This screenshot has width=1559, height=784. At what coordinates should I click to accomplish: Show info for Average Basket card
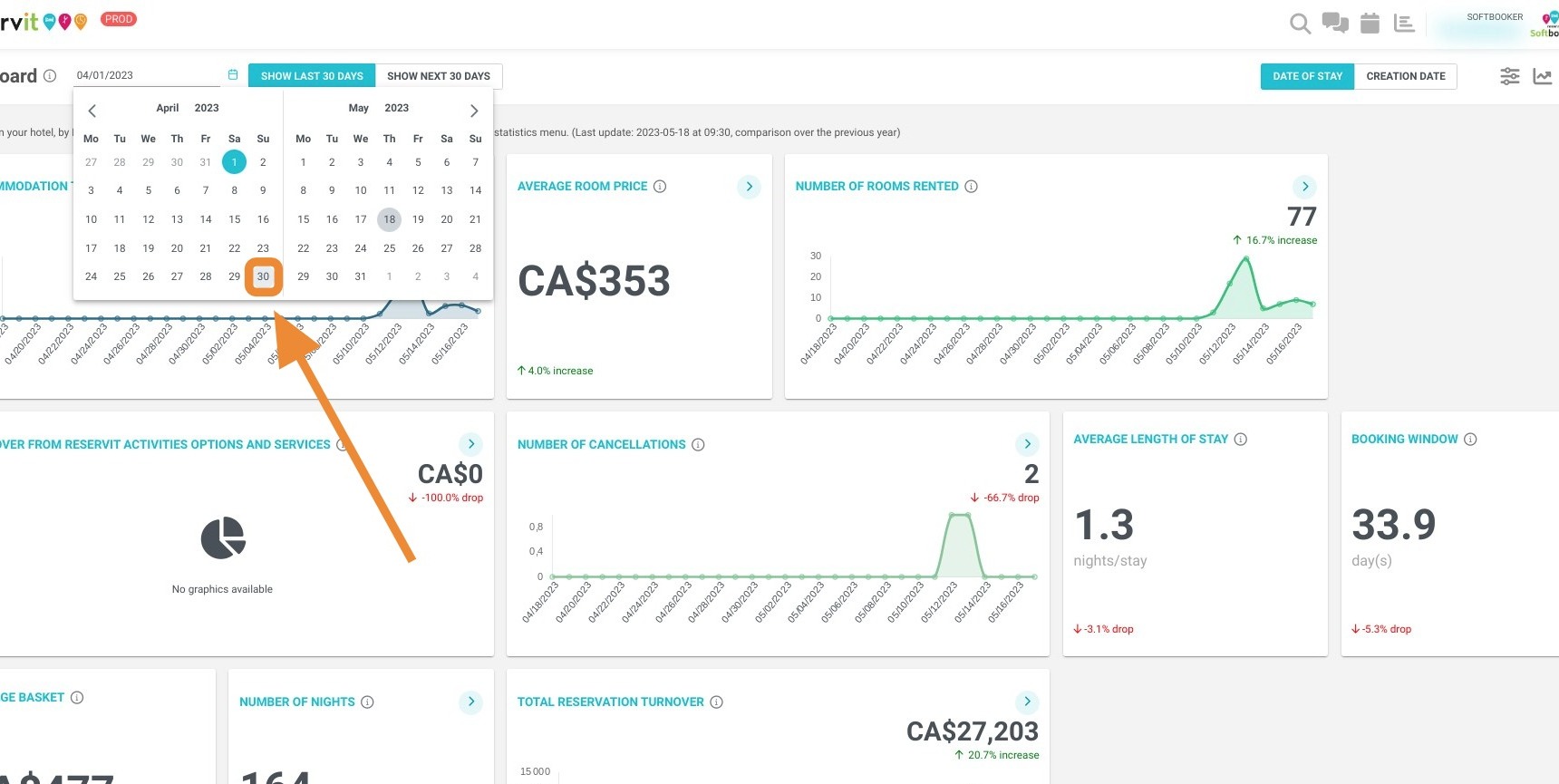(x=77, y=698)
